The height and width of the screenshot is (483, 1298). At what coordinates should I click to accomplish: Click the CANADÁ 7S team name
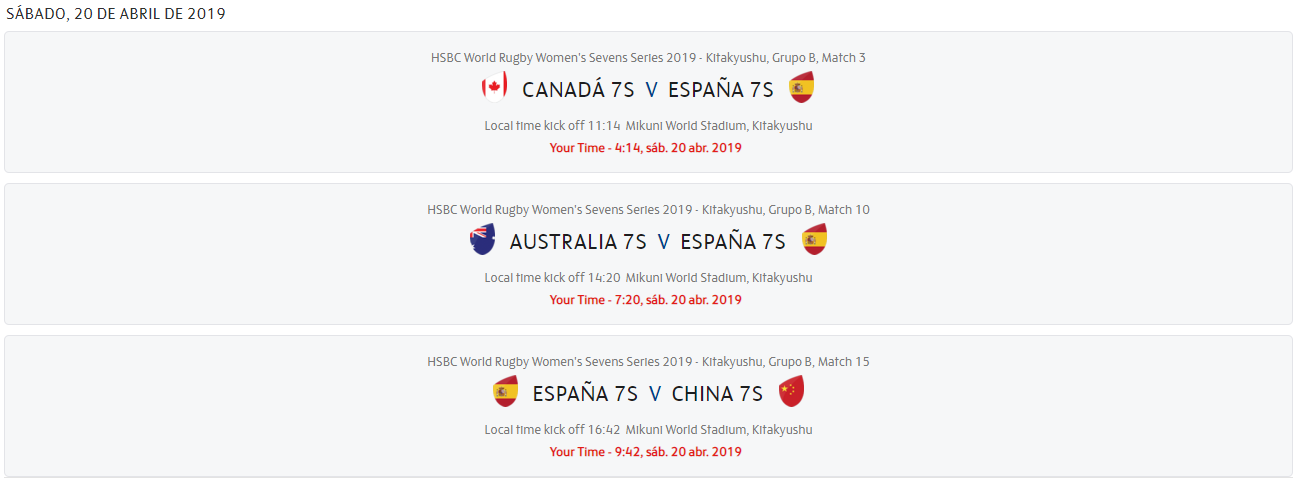coord(578,90)
